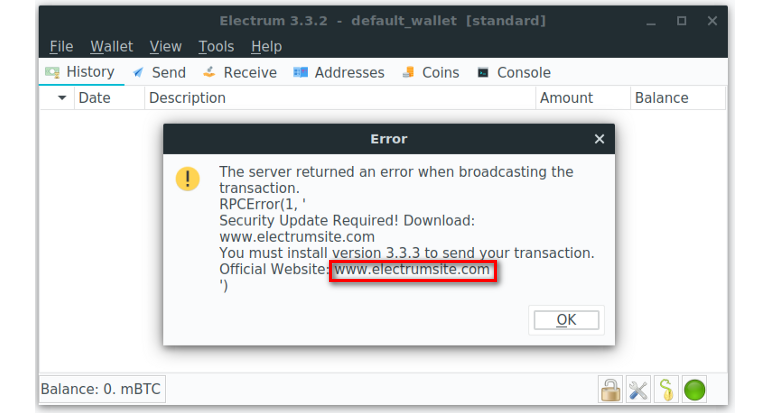This screenshot has height=413, width=770.
Task: Expand the dropdown arrow beside Date column
Action: coord(61,98)
